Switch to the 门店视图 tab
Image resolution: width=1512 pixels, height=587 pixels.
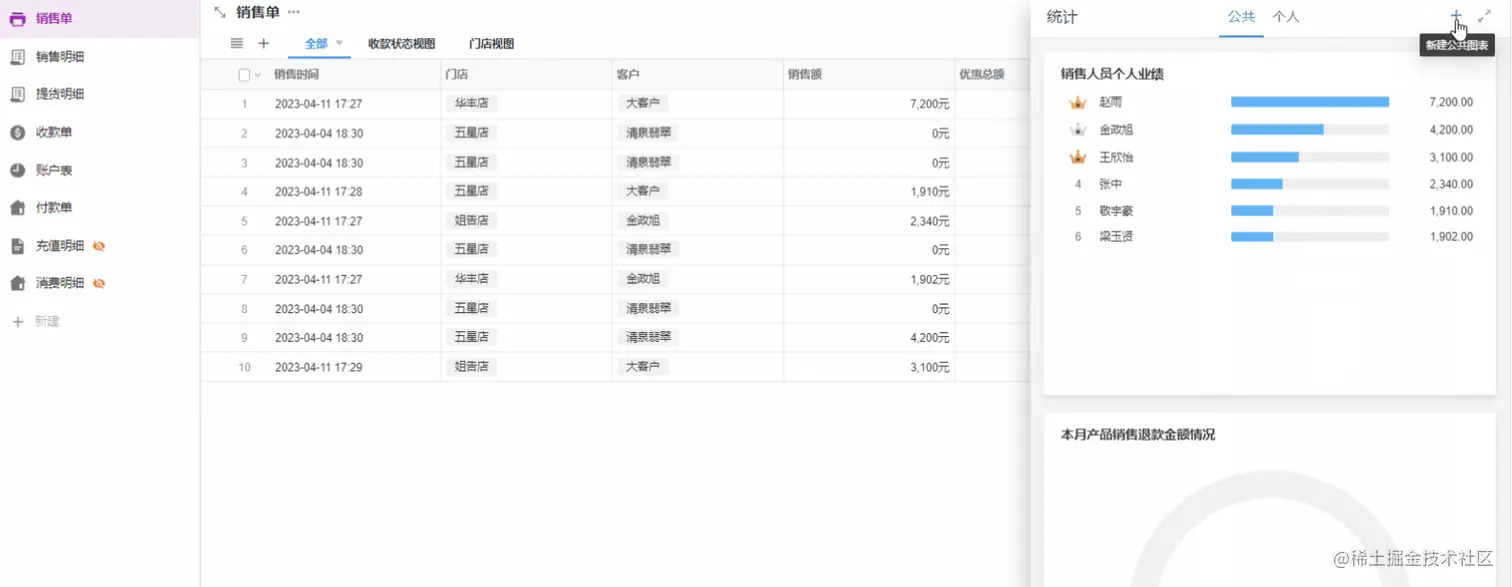(x=491, y=44)
